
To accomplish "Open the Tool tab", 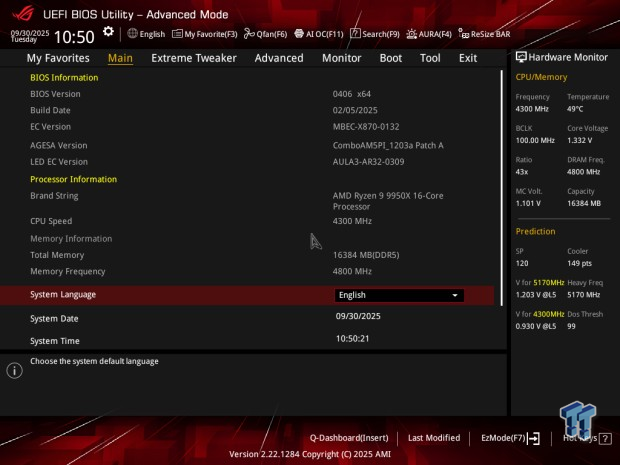I will point(430,58).
